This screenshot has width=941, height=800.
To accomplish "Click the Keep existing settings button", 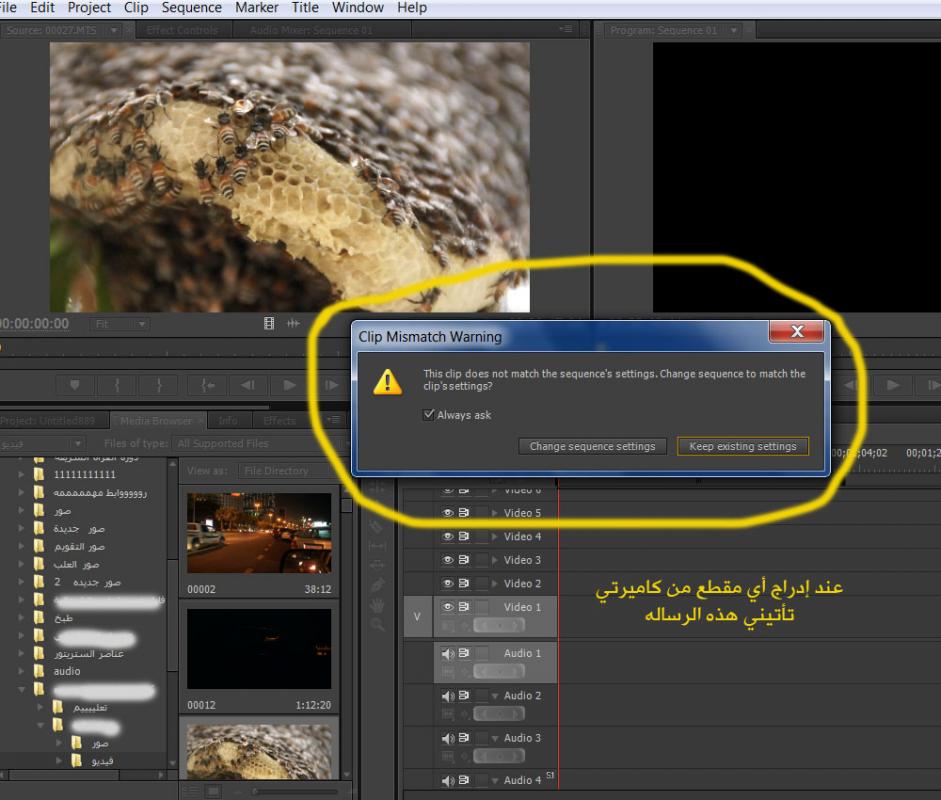I will 742,446.
